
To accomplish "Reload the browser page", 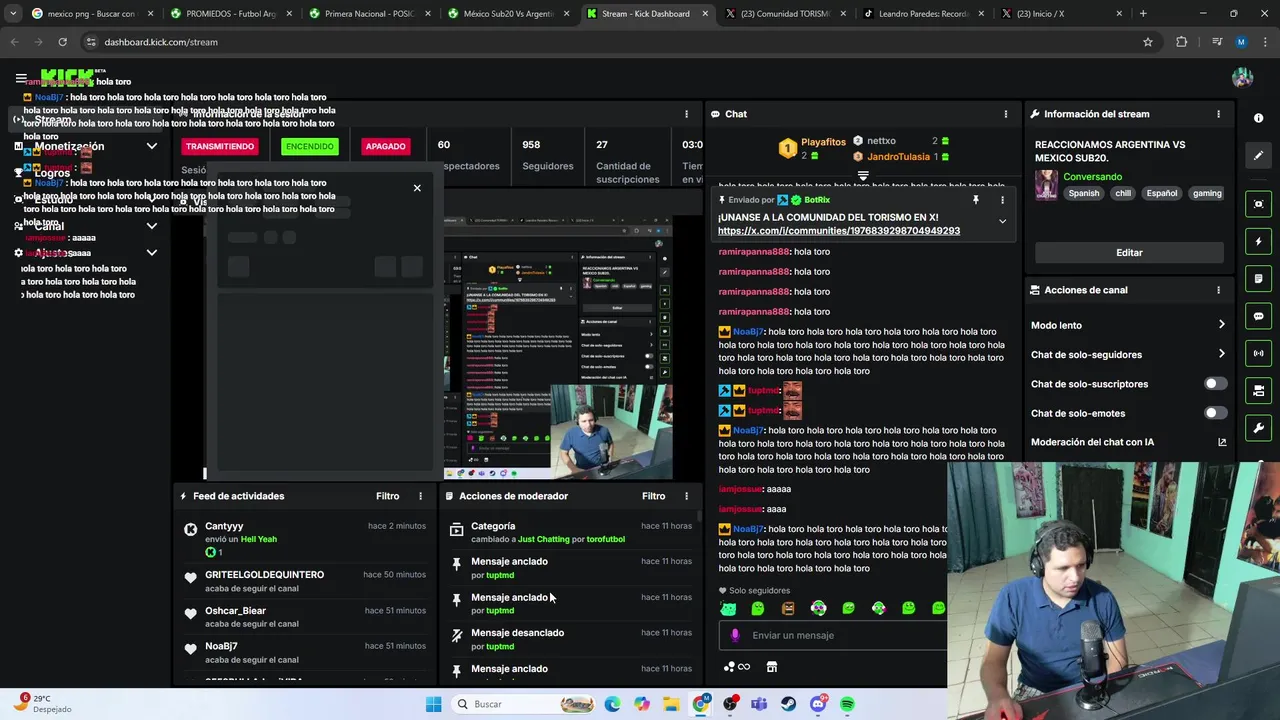I will (x=62, y=42).
